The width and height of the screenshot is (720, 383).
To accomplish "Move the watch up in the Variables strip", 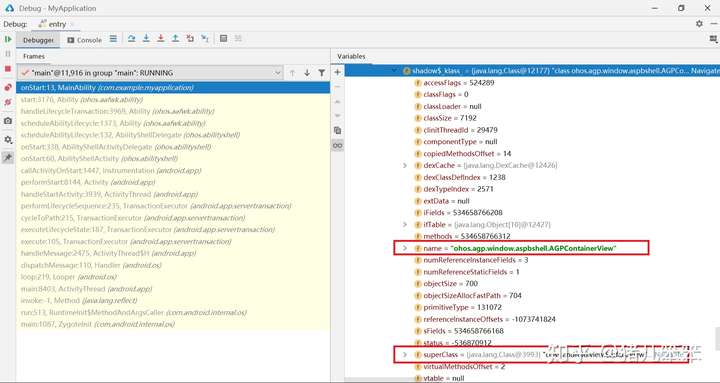I will tap(337, 101).
